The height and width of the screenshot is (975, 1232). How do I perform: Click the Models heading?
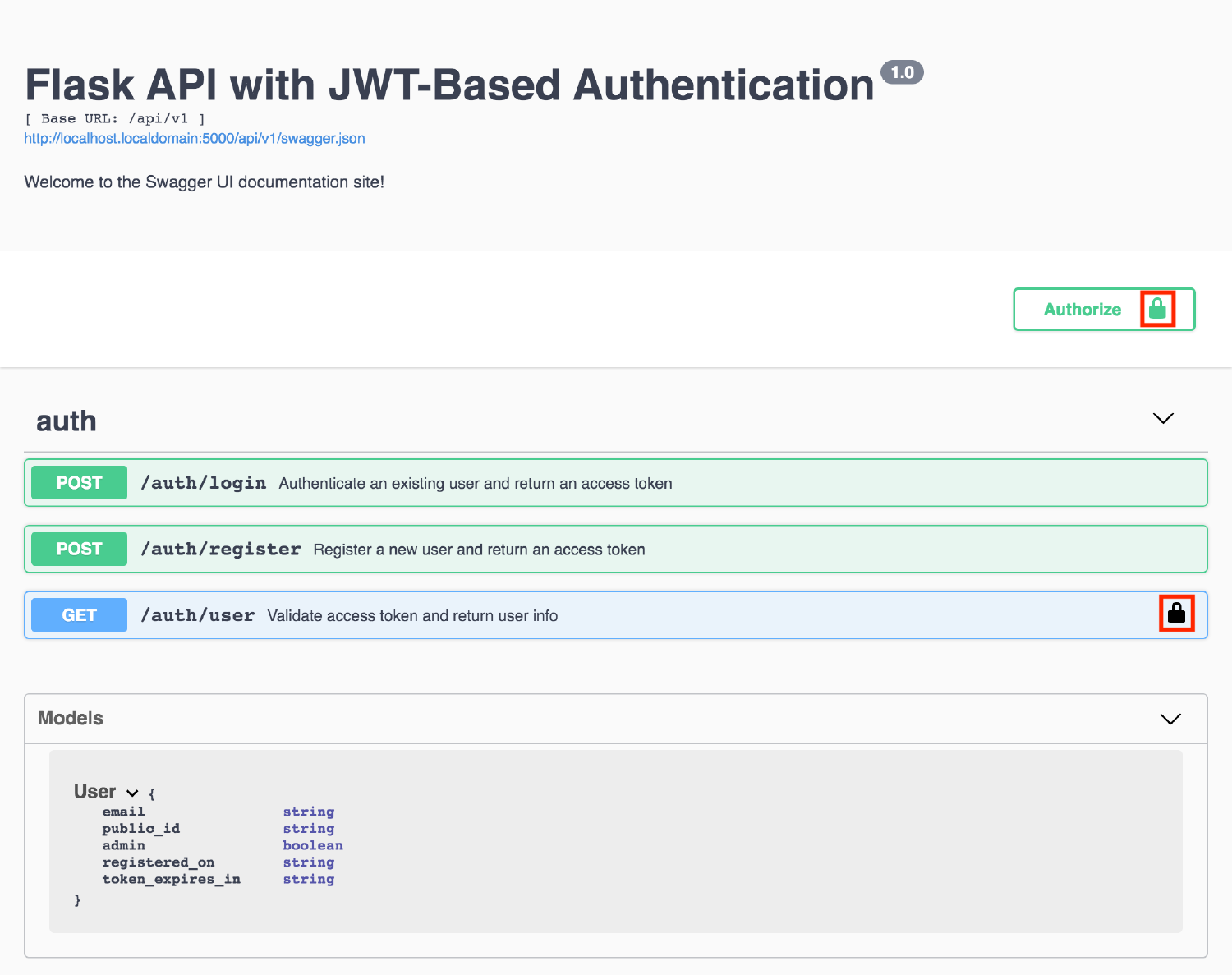click(71, 718)
